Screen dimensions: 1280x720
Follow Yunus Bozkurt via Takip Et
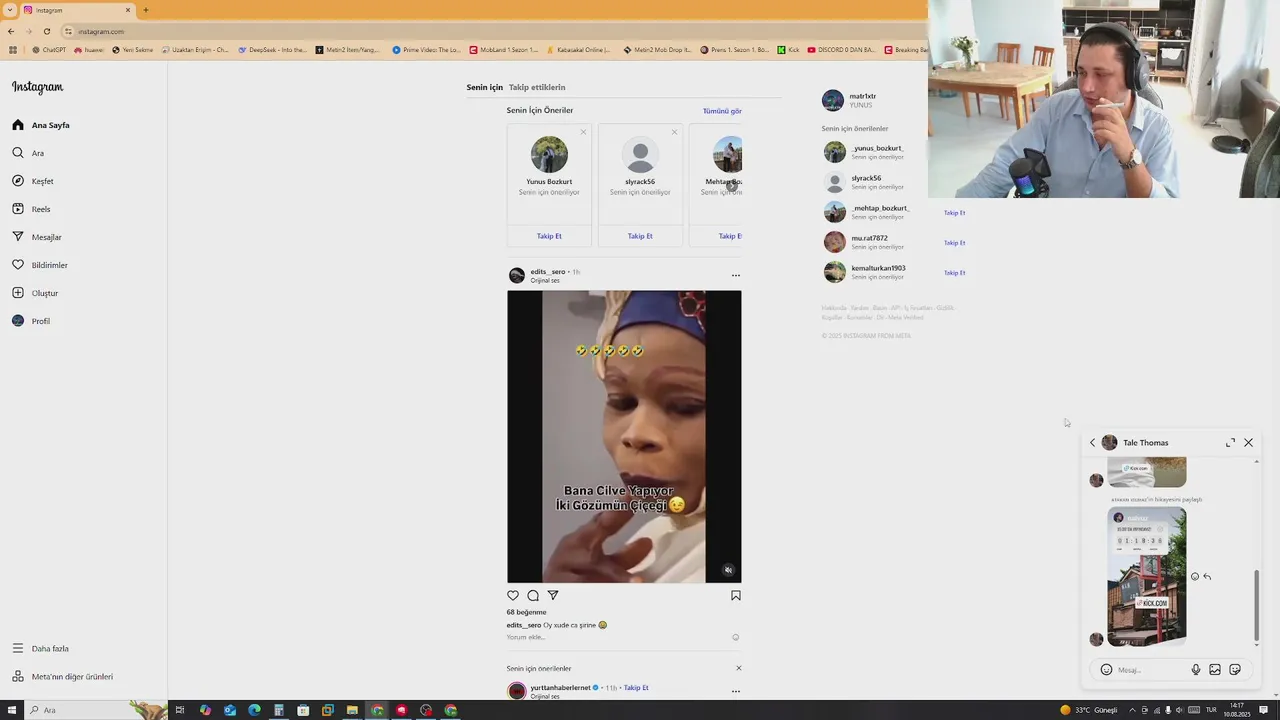coord(549,236)
